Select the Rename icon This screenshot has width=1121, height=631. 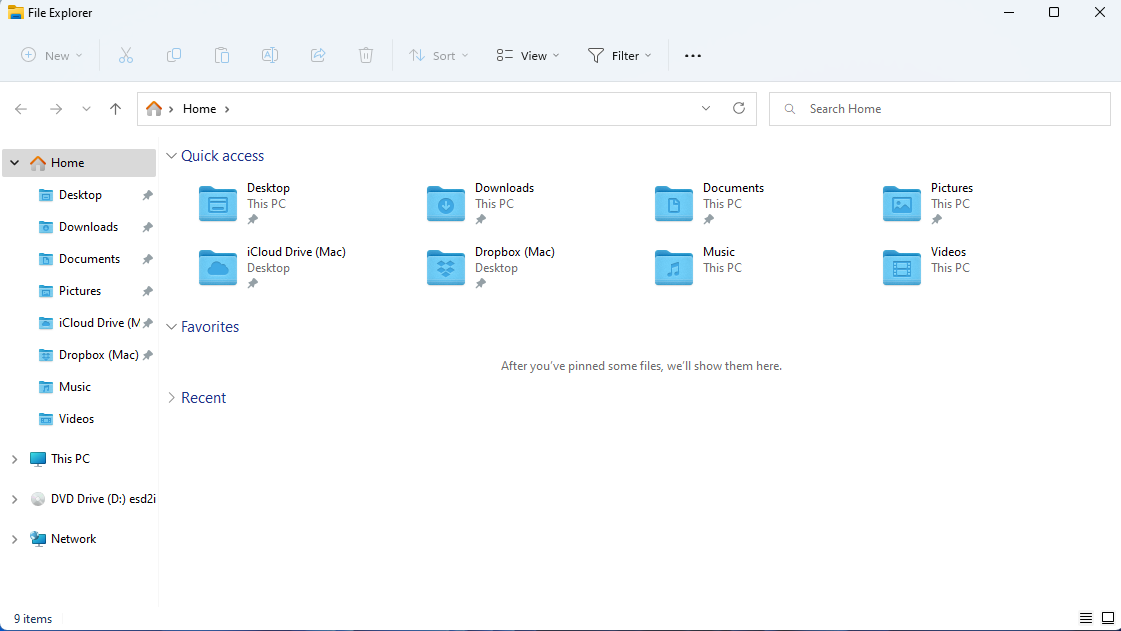(x=270, y=55)
